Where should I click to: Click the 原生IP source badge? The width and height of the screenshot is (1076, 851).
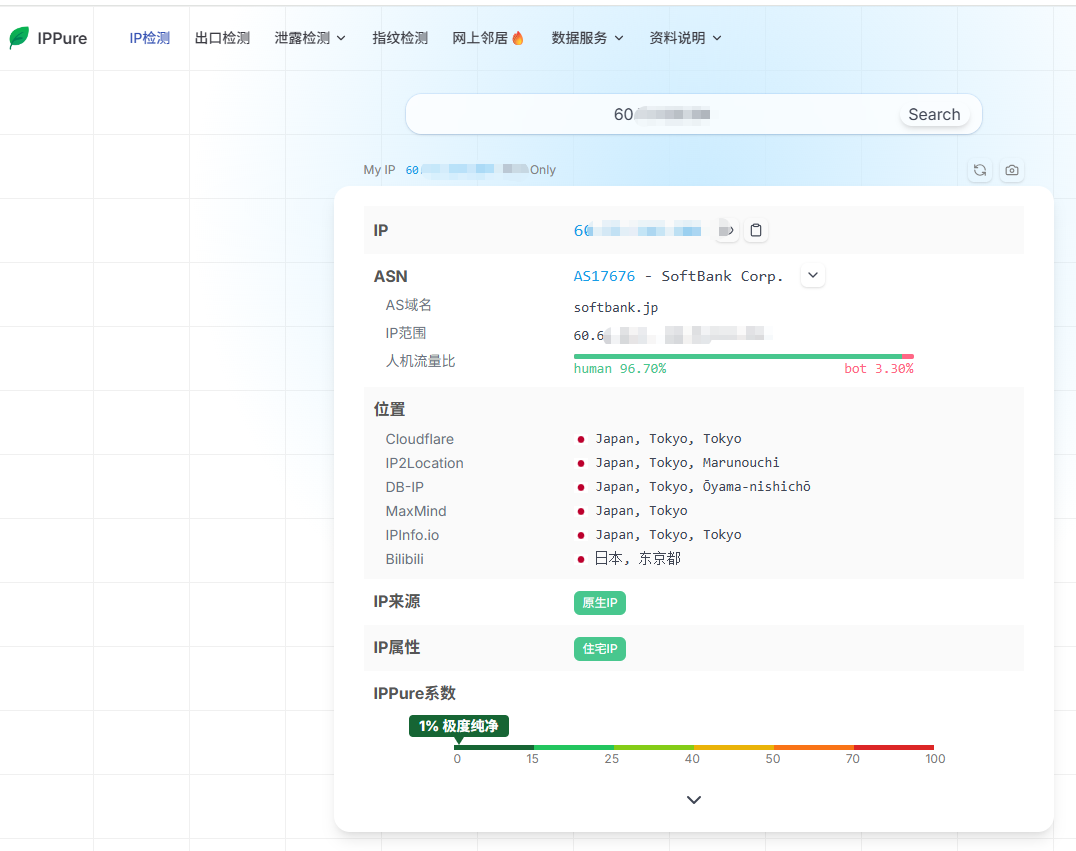[600, 603]
